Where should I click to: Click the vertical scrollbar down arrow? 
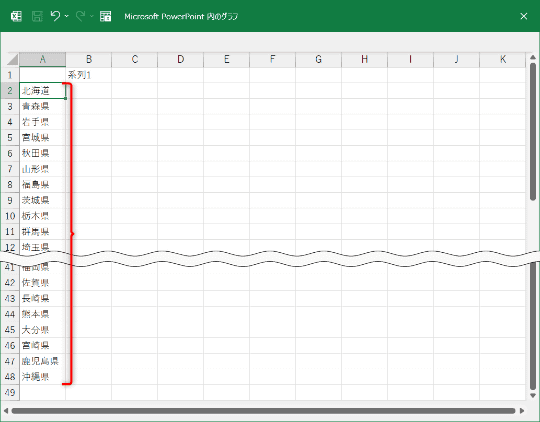(x=533, y=395)
